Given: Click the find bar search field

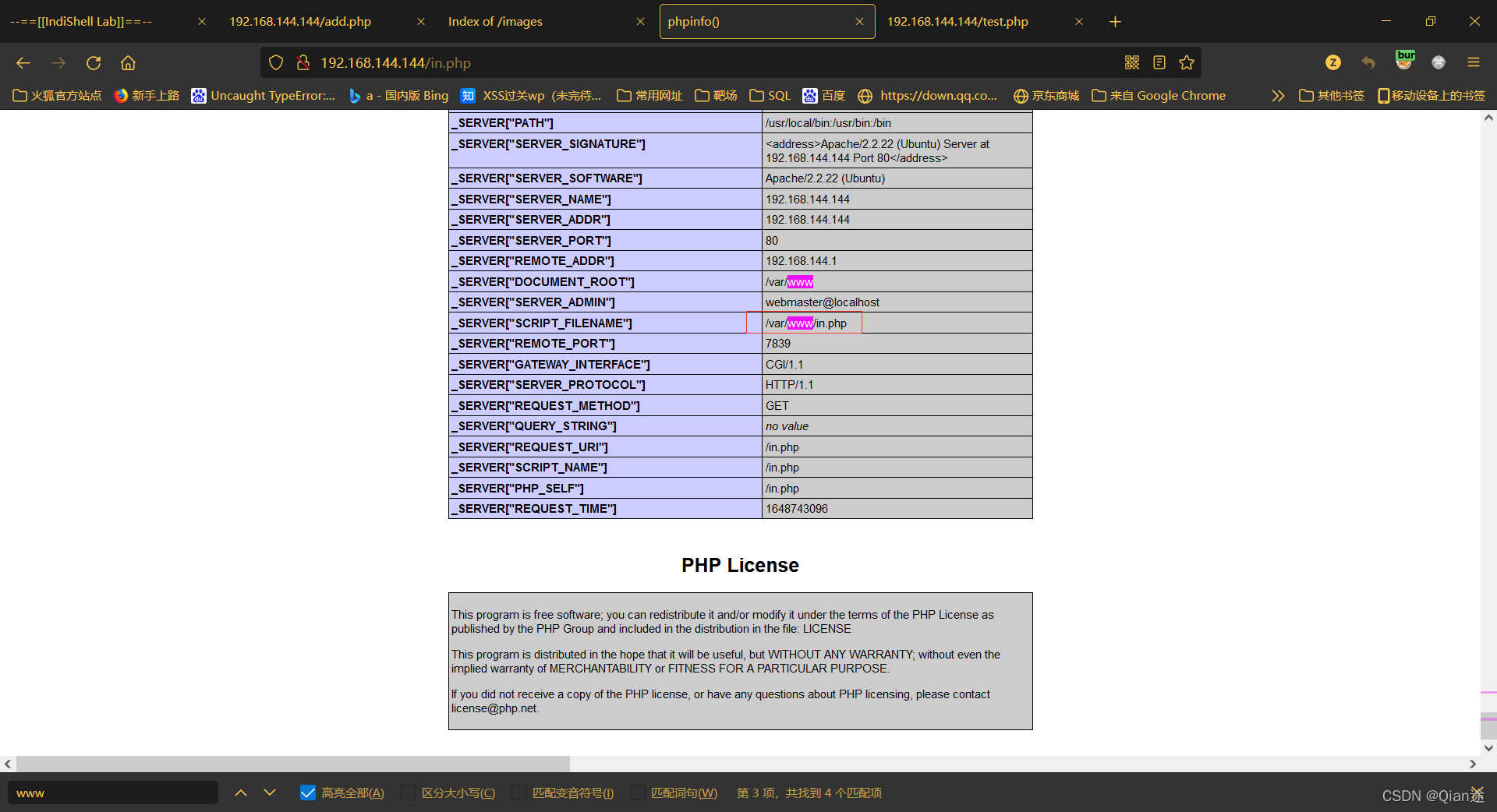Looking at the screenshot, I should (113, 793).
